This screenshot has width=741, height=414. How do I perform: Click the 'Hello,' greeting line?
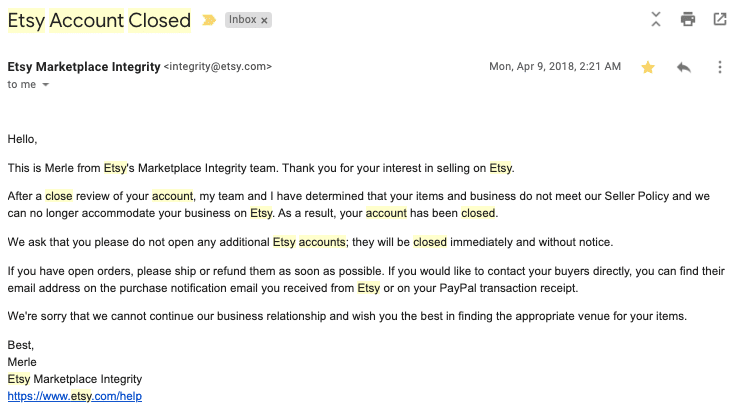22,139
